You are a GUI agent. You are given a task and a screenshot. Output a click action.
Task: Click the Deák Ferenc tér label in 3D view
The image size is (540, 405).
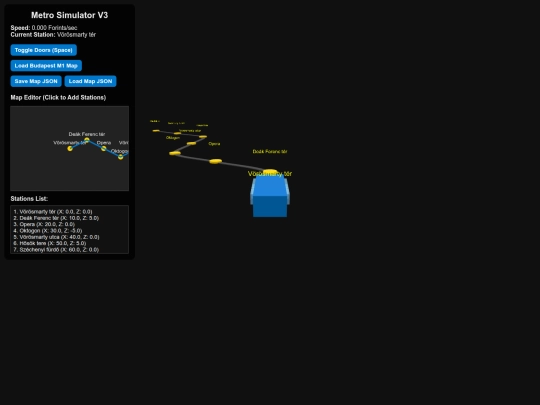(270, 152)
